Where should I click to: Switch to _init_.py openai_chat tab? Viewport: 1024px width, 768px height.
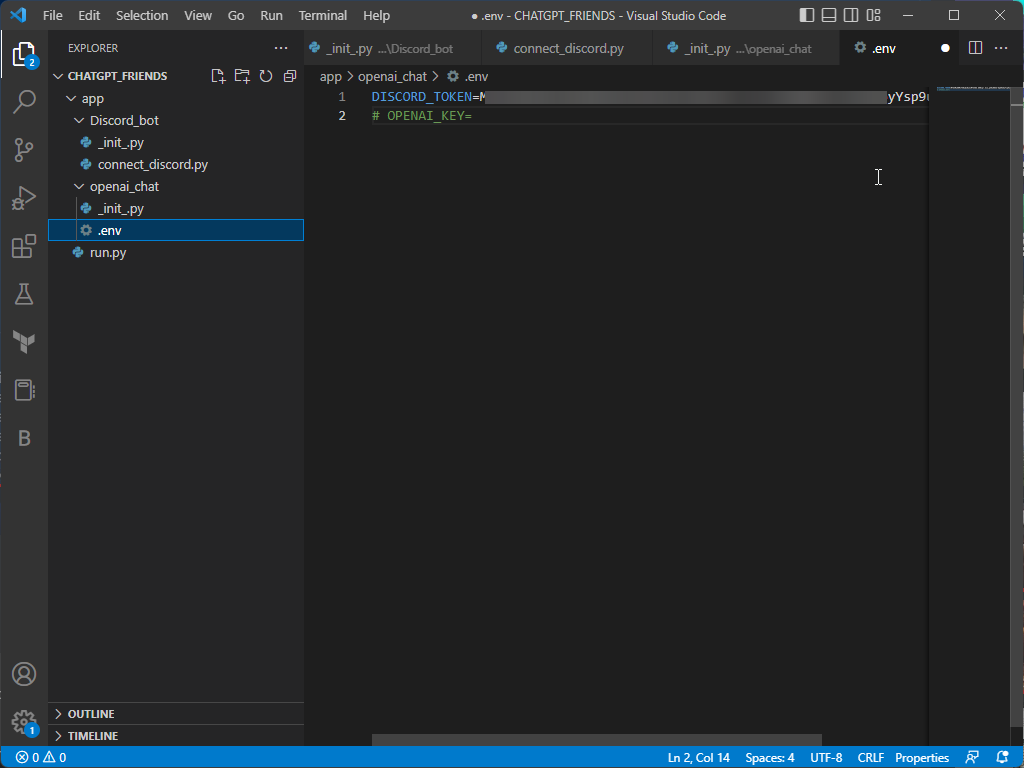click(x=746, y=48)
